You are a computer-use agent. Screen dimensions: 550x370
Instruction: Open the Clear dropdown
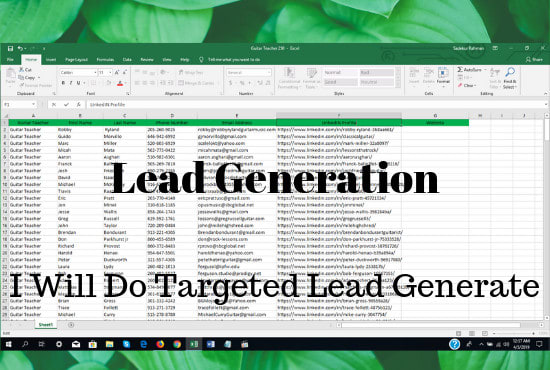(467, 85)
